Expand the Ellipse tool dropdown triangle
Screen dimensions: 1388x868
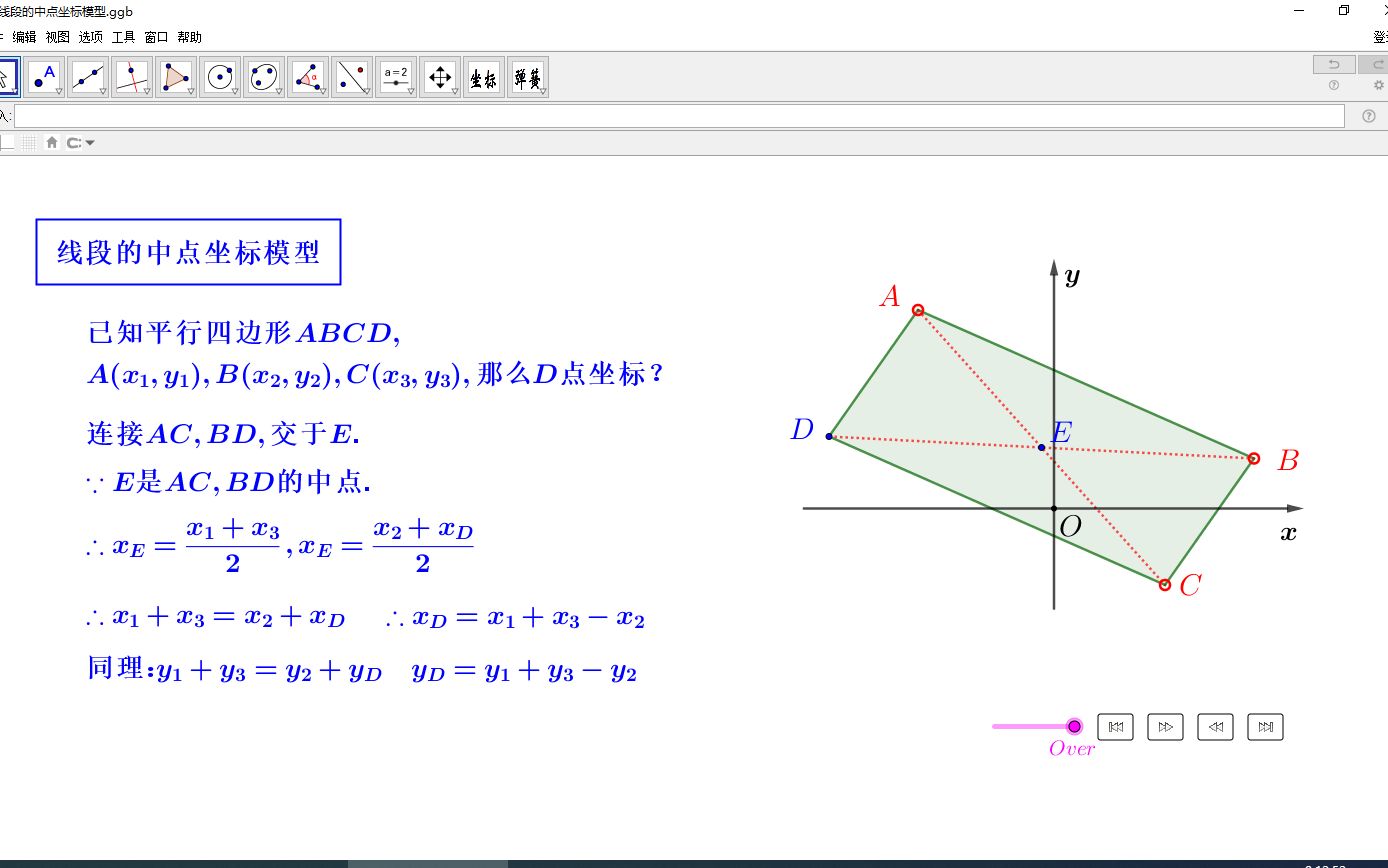277,91
